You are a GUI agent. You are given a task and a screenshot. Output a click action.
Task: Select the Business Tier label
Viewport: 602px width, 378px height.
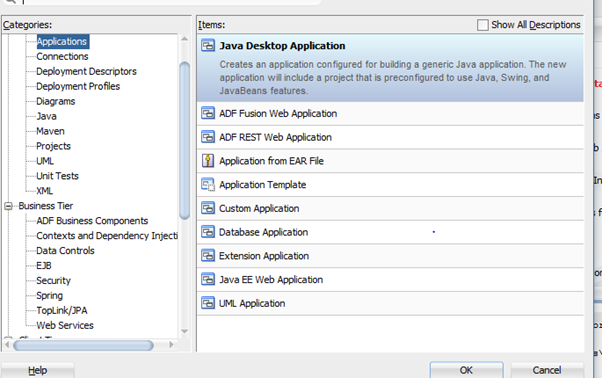click(x=46, y=206)
